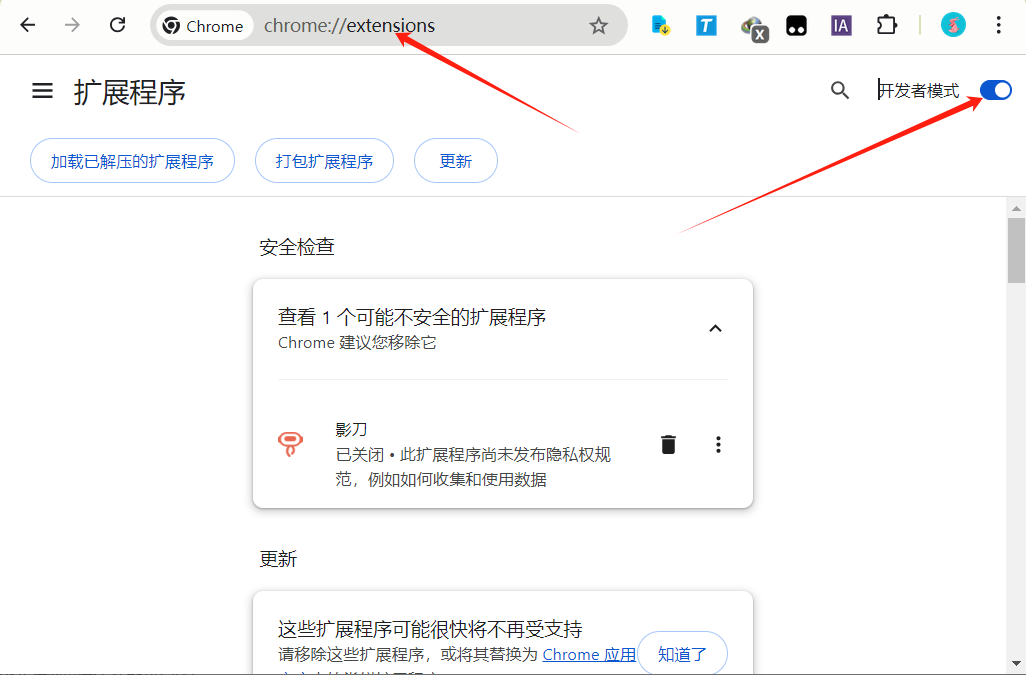Collapse the unsafe extensions review card

[715, 328]
